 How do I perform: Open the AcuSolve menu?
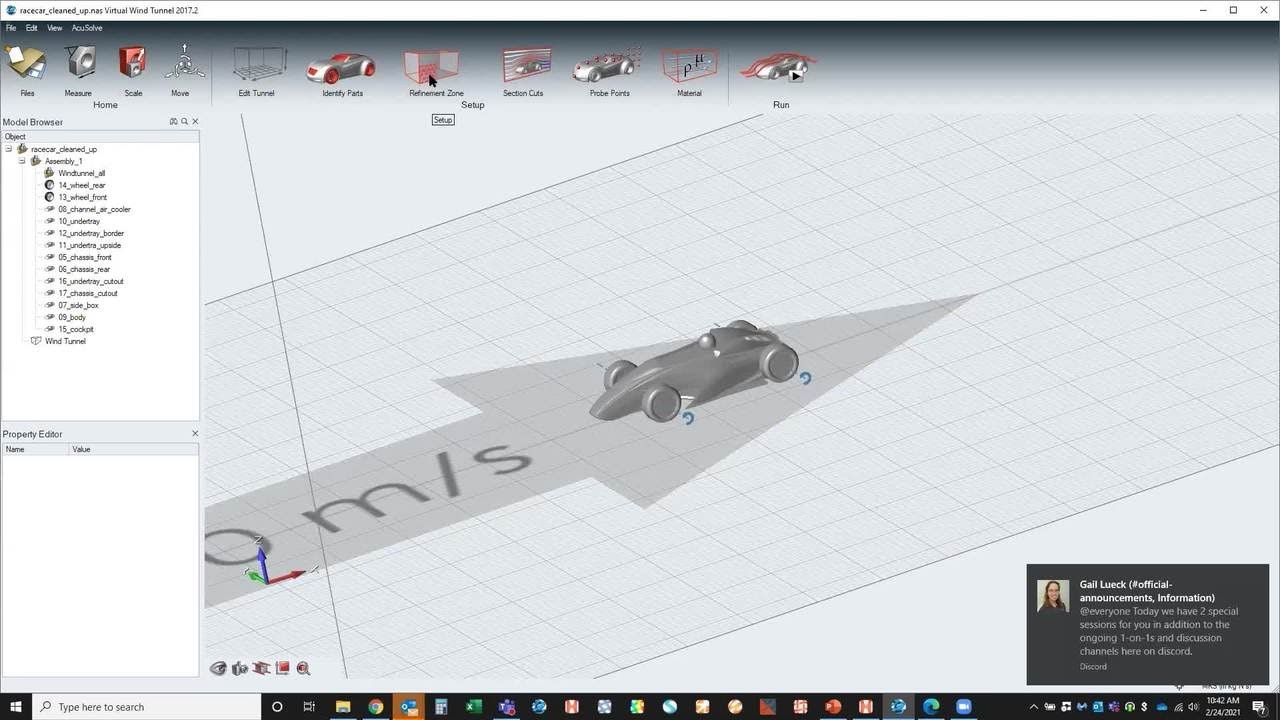coord(87,28)
